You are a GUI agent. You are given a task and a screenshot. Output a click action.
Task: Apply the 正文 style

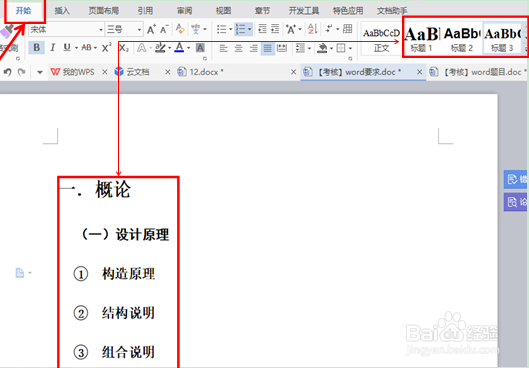point(381,40)
